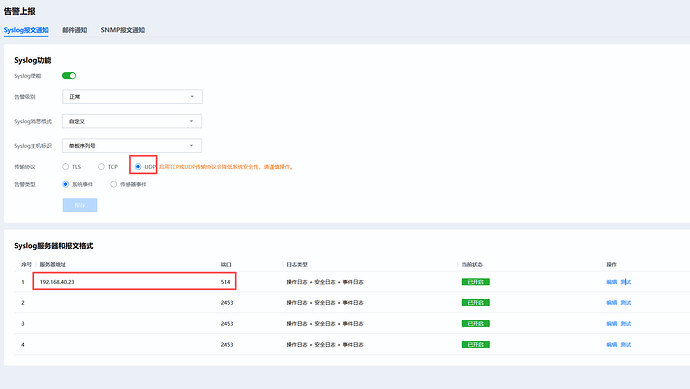The height and width of the screenshot is (389, 690).
Task: Click the 端口 column header
Action: 226,264
